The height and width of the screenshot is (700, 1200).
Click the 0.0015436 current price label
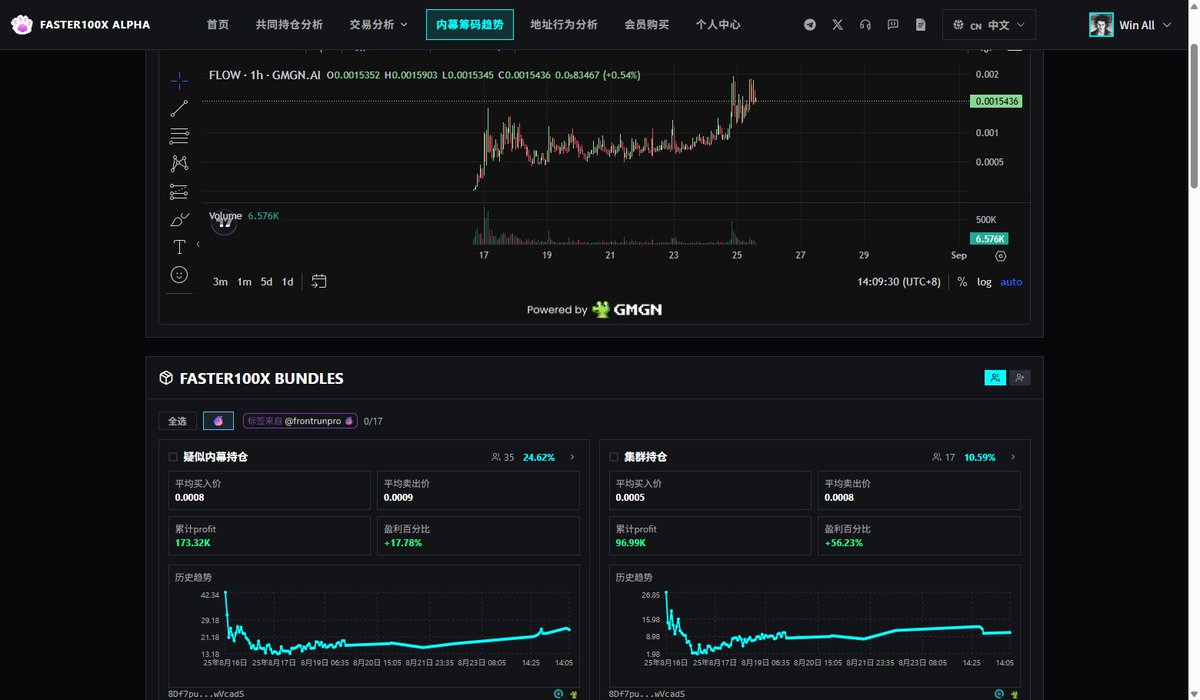point(996,101)
